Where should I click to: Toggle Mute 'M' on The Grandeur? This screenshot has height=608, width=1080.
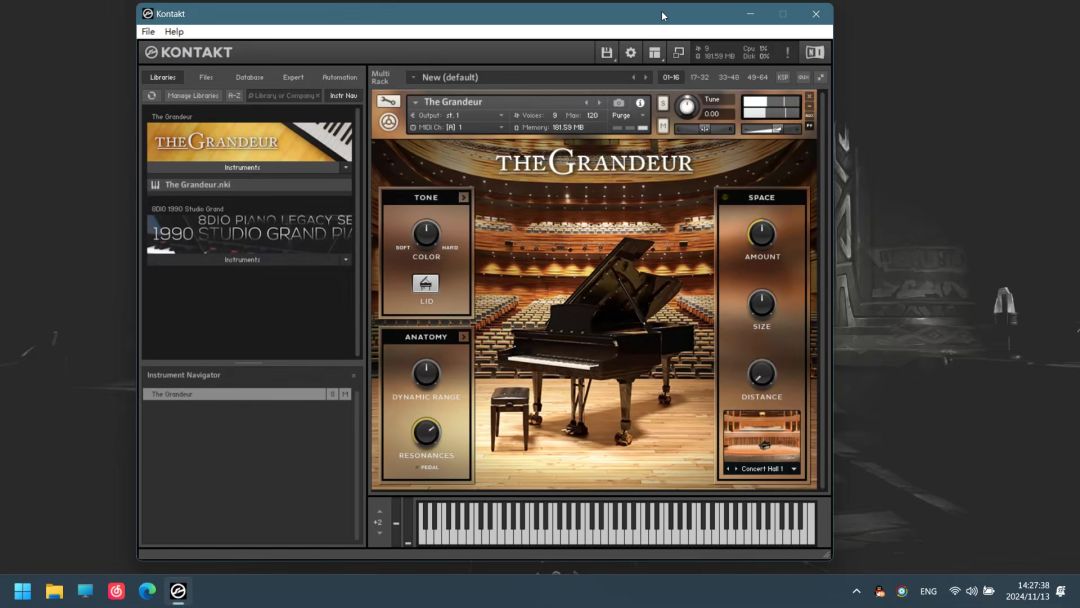(x=663, y=126)
